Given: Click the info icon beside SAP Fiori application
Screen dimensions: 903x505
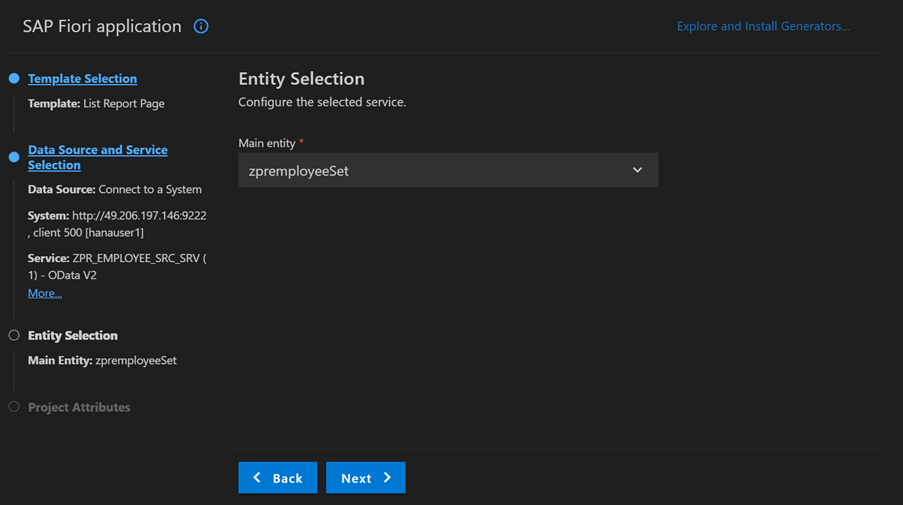Looking at the screenshot, I should coord(201,26).
